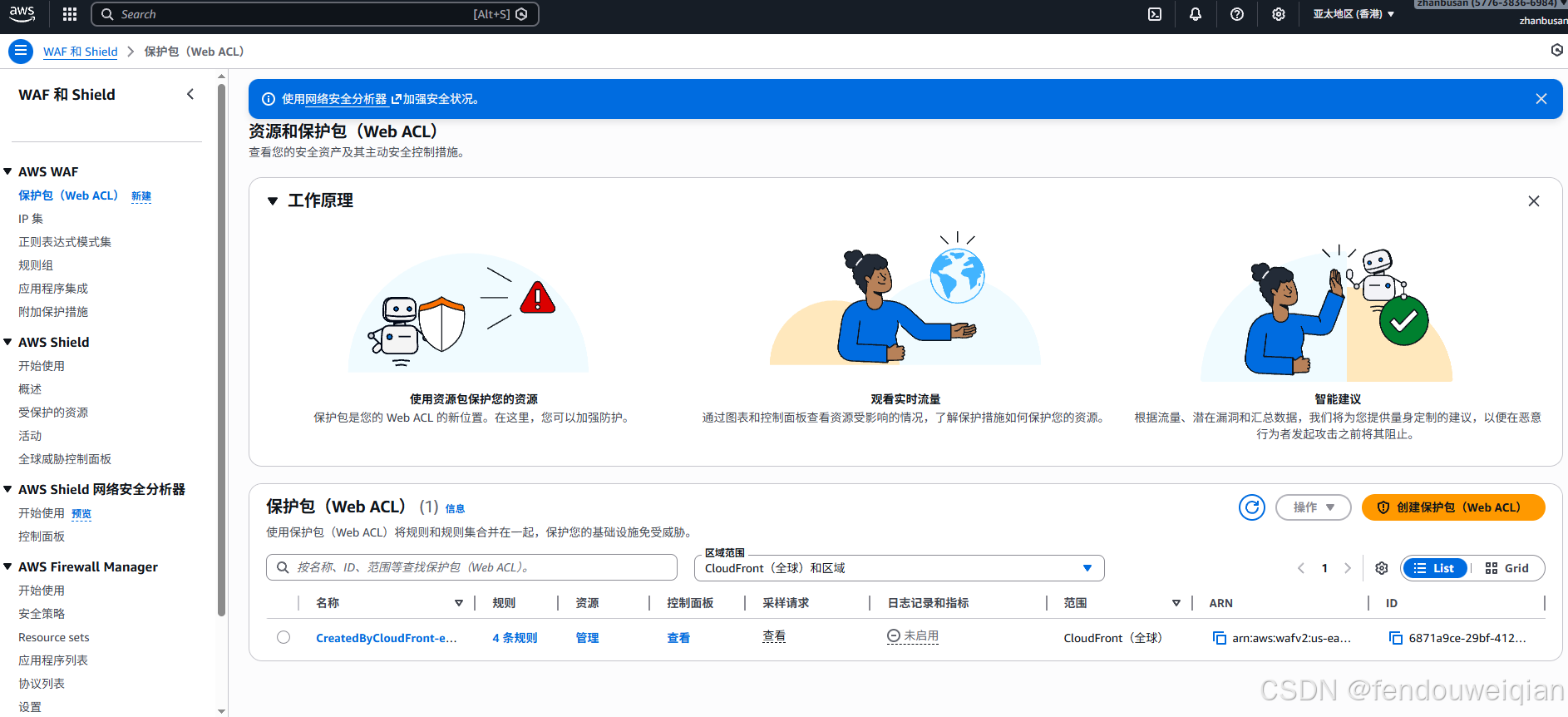
Task: Open table preferences gear icon
Action: pos(1382,568)
